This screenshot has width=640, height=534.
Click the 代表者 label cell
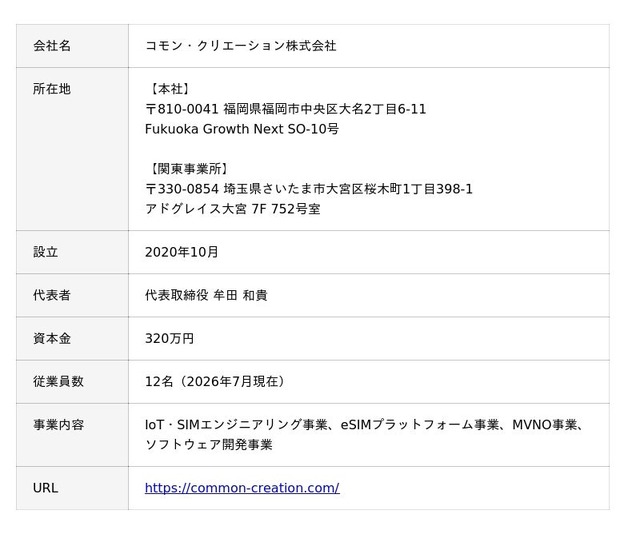pos(72,295)
